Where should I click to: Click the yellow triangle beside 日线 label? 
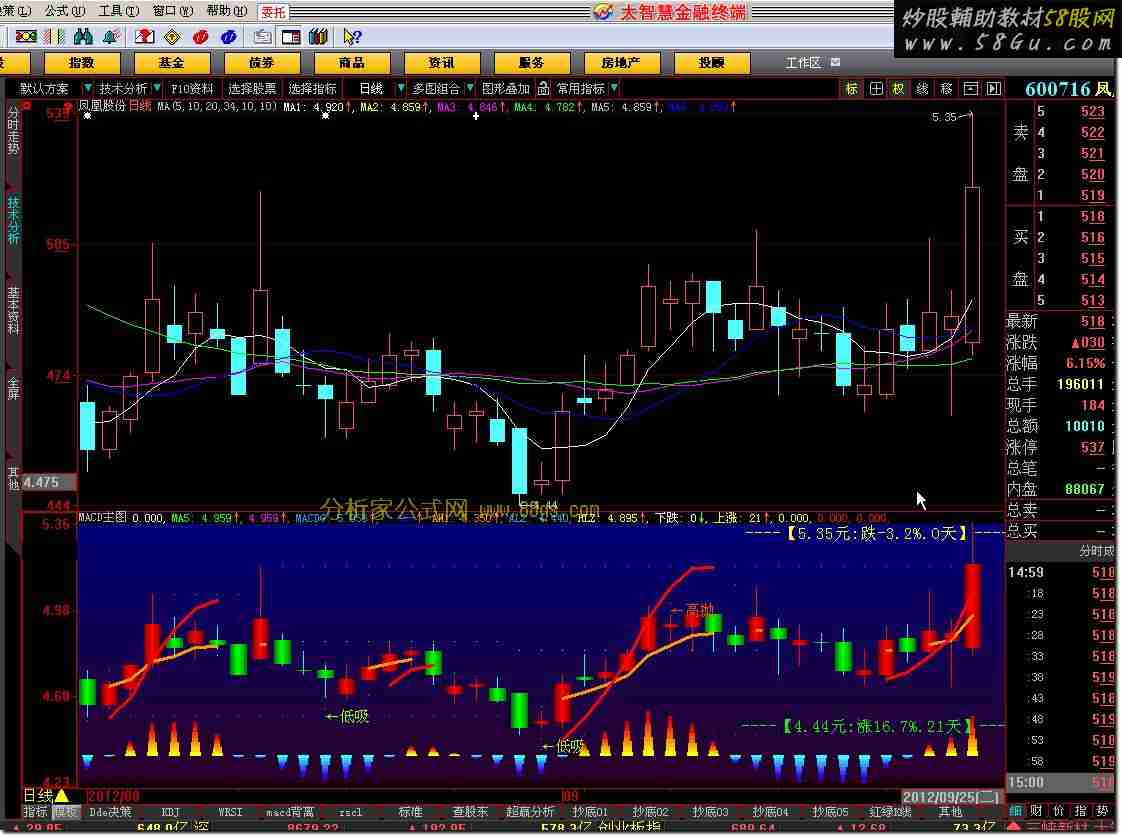click(x=62, y=795)
